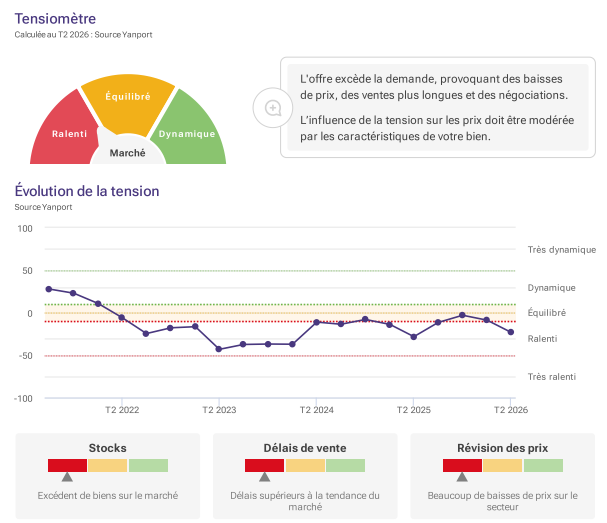Click the yellow segment under Révision des prix
The height and width of the screenshot is (523, 607).
tap(502, 465)
